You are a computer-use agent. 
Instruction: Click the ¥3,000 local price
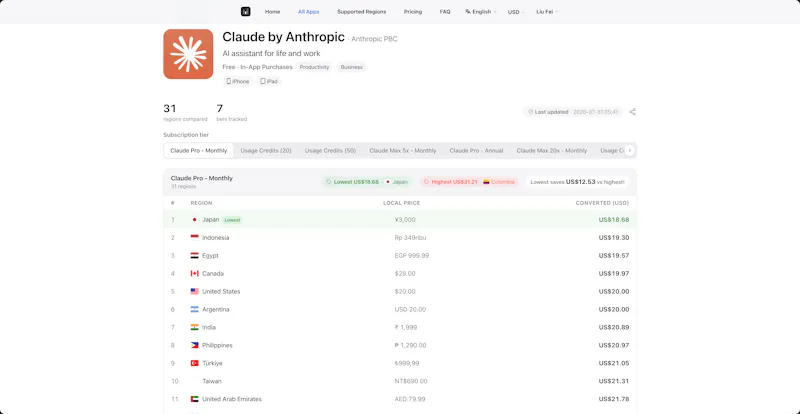[x=405, y=220]
